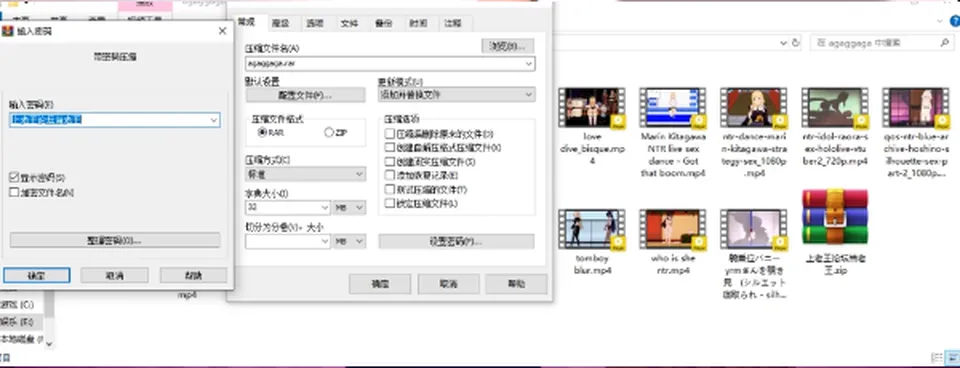960x368 pixels.
Task: Close the 输入密码 password dialog
Action: 222,31
